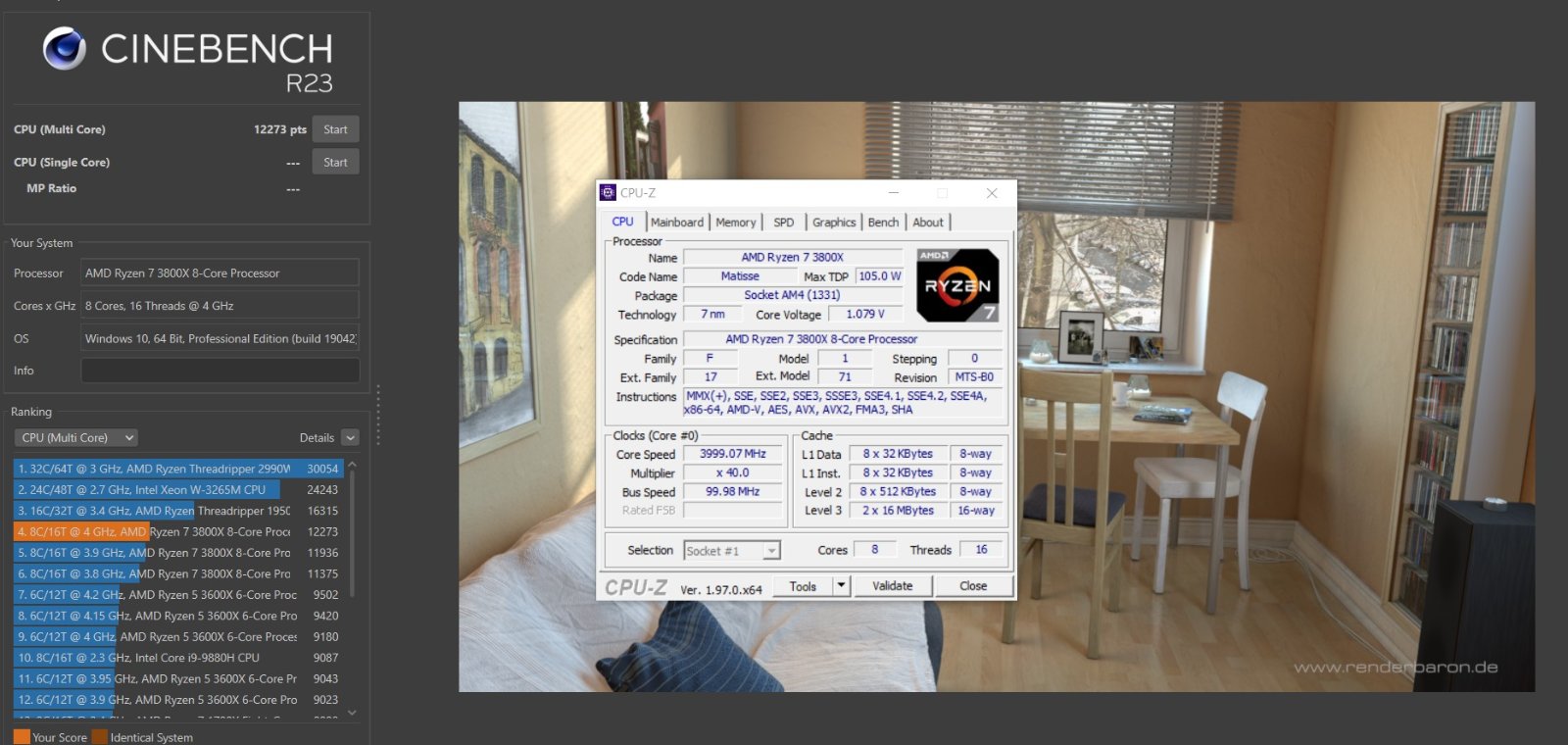
Task: Select ranking row 7 Ryzen 5 3600X at 4.2 GHz
Action: 178,595
